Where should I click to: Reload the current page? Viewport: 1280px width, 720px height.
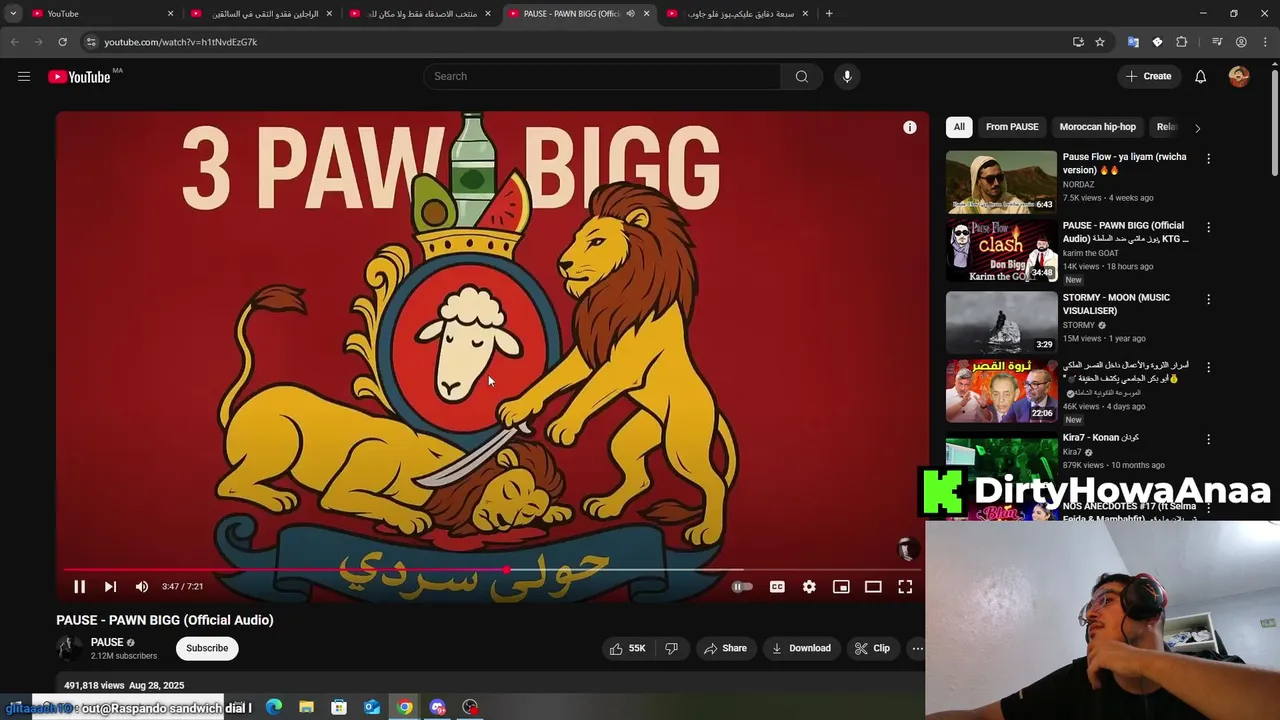pos(62,42)
